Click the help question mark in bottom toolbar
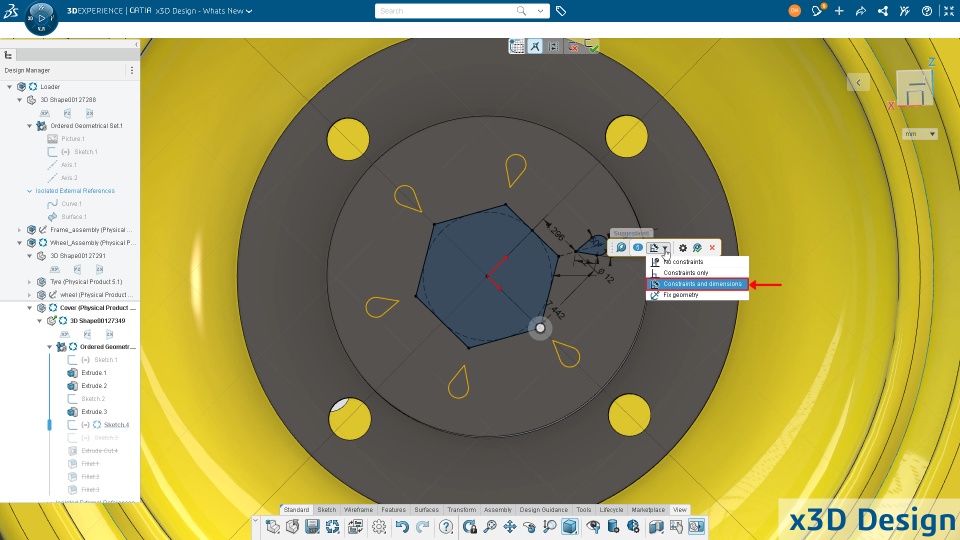The image size is (960, 540). click(446, 527)
